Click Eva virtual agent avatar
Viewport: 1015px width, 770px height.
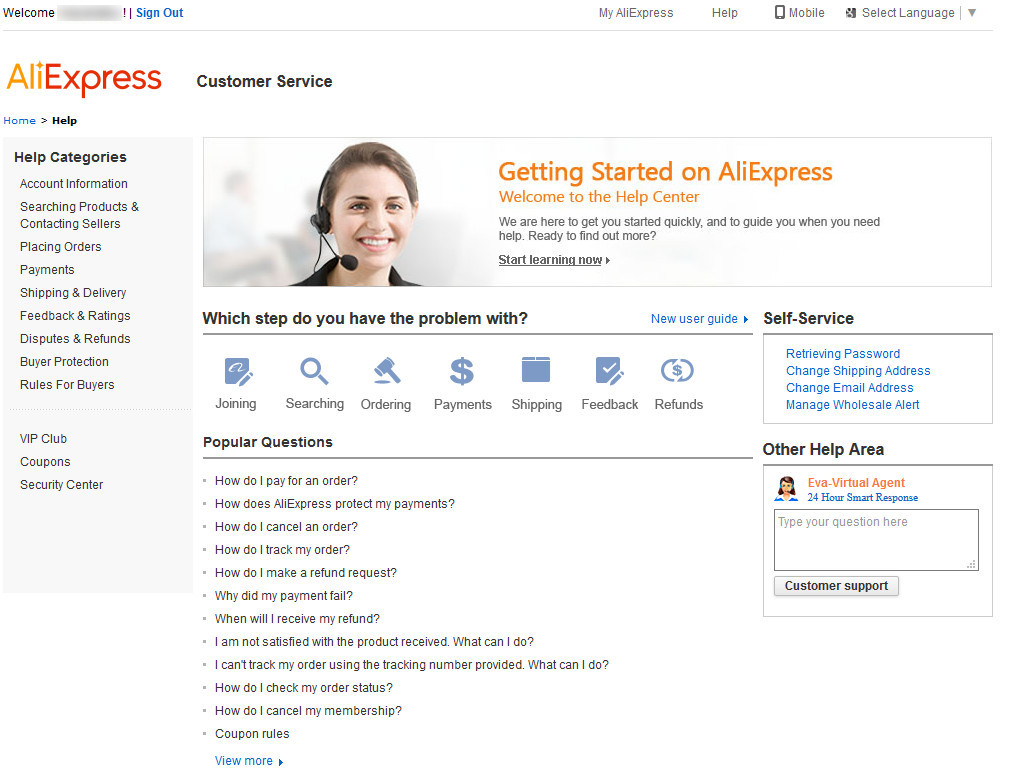click(x=786, y=489)
